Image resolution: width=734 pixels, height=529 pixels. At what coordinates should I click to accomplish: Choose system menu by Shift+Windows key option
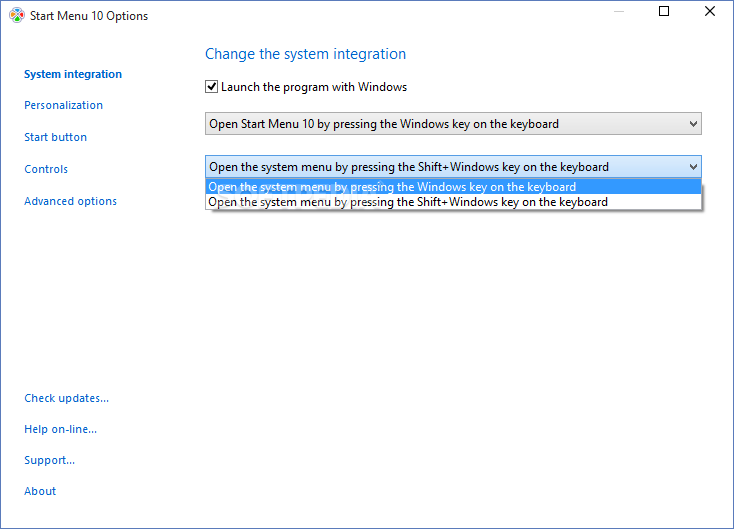tap(453, 202)
